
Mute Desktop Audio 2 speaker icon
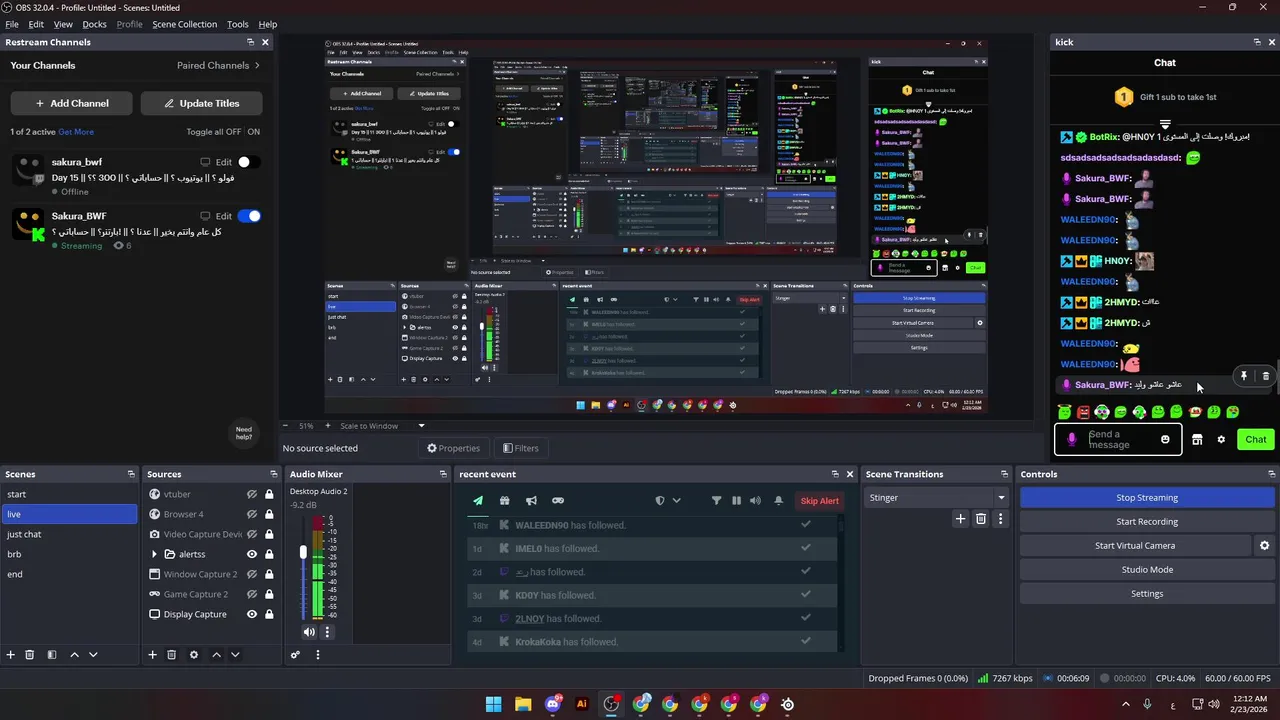(309, 632)
